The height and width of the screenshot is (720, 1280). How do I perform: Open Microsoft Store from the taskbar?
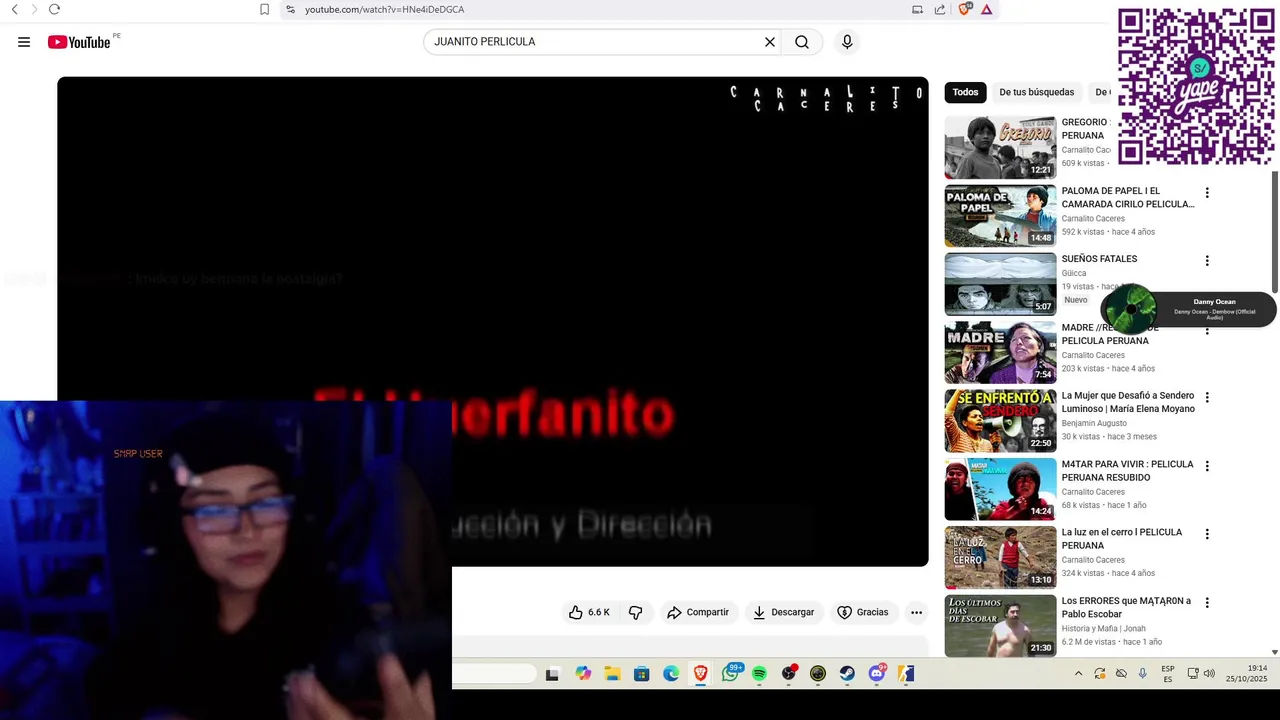[x=642, y=674]
